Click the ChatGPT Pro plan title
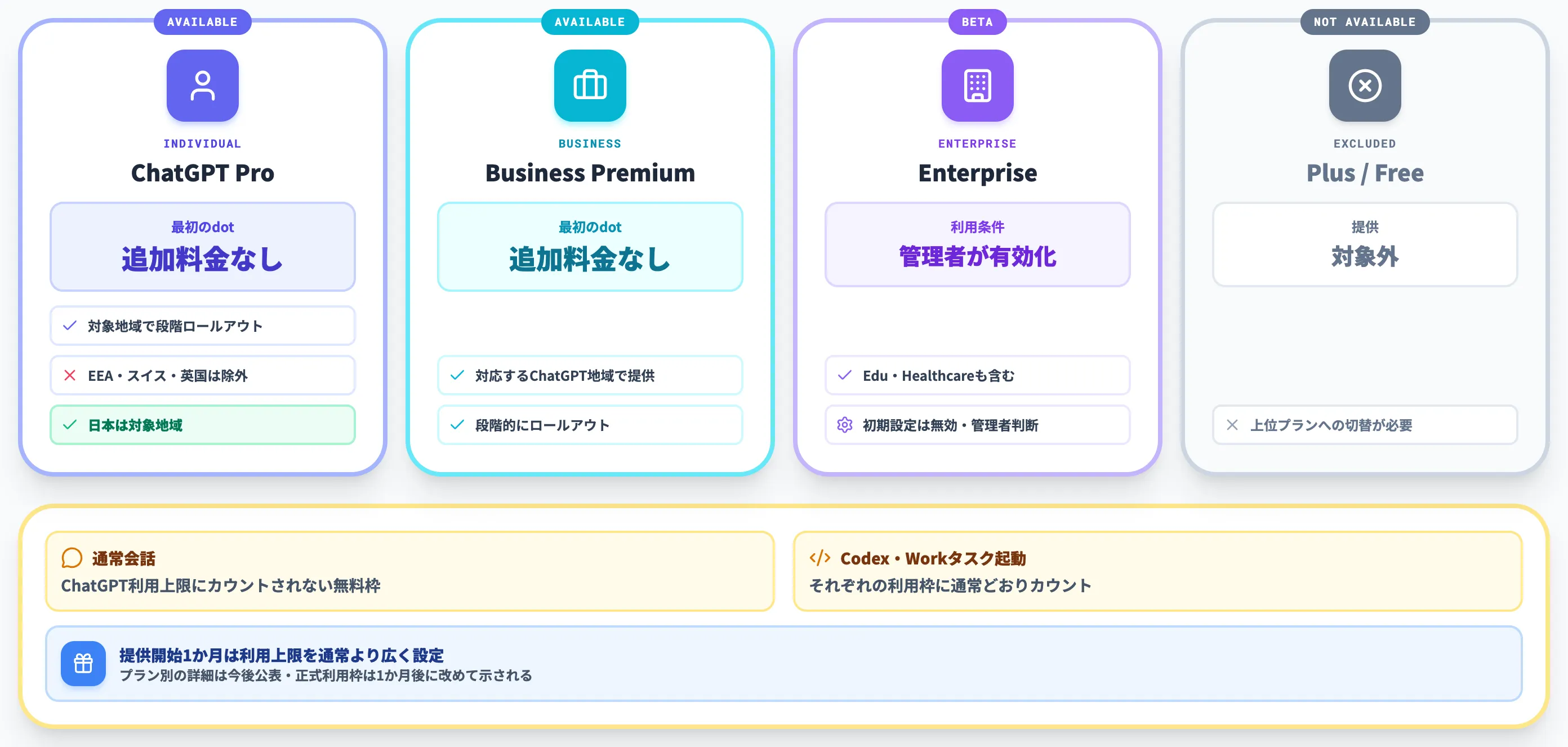This screenshot has height=747, width=1568. (x=203, y=174)
